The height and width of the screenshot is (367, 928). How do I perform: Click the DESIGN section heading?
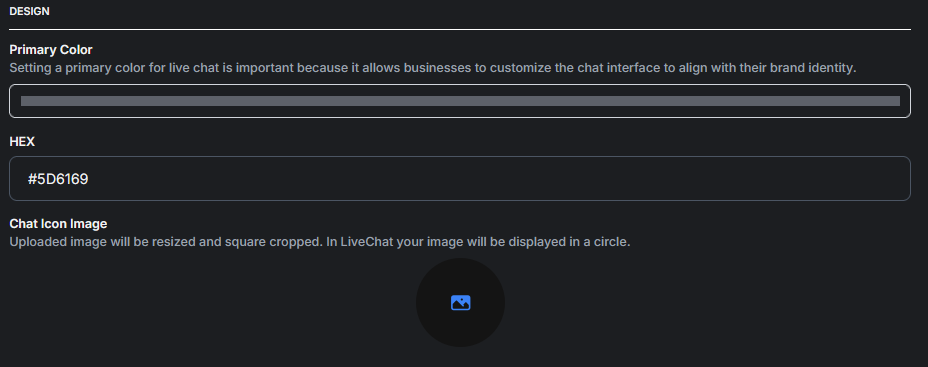(30, 11)
